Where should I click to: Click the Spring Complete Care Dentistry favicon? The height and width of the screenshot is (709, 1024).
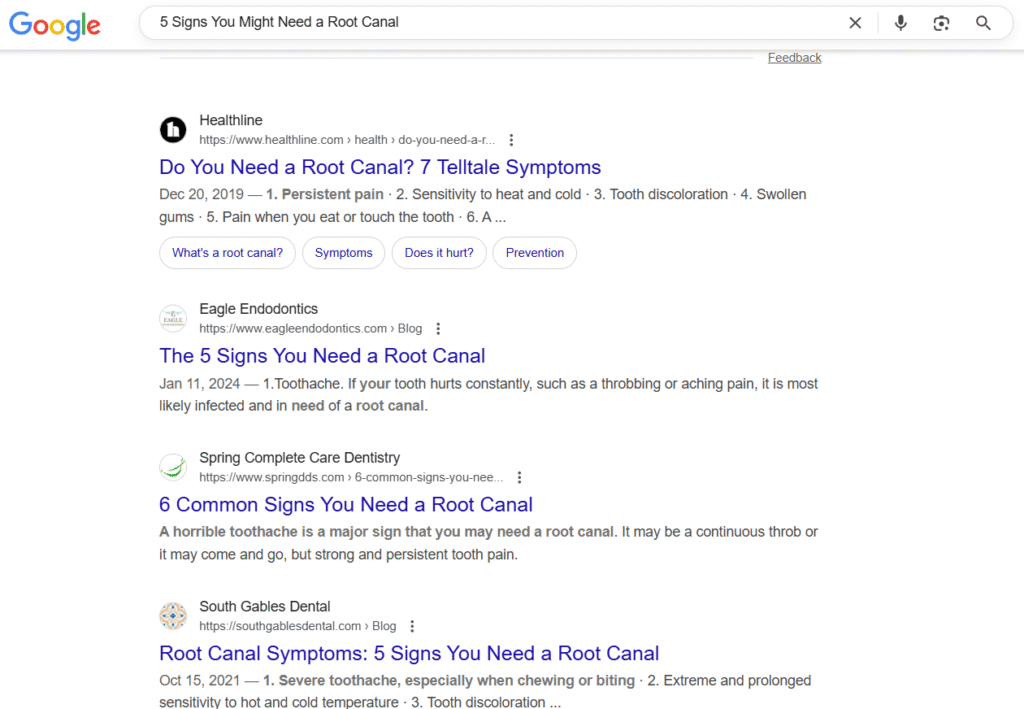[x=173, y=467]
